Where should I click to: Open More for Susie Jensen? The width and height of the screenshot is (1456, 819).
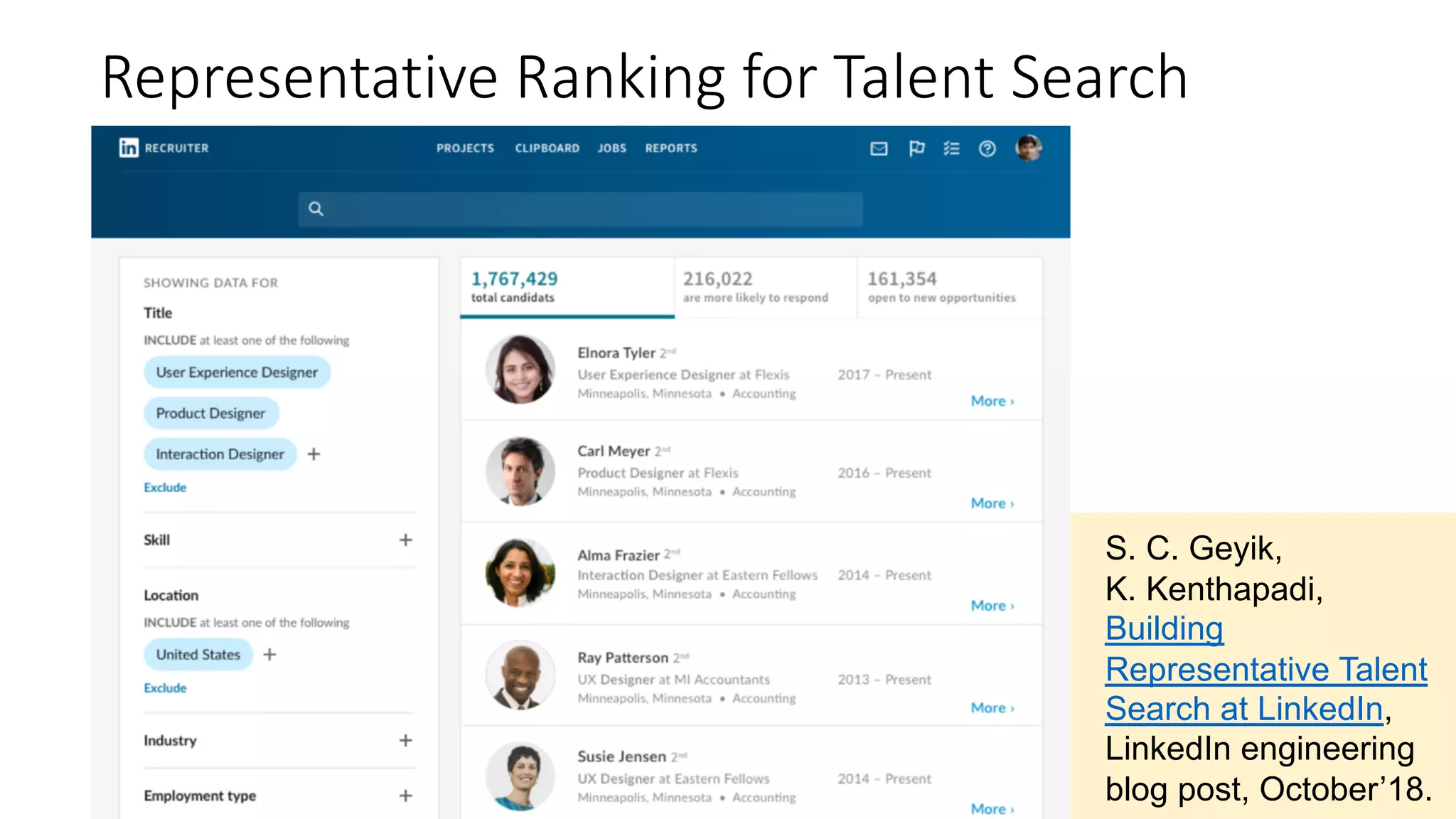tap(992, 809)
